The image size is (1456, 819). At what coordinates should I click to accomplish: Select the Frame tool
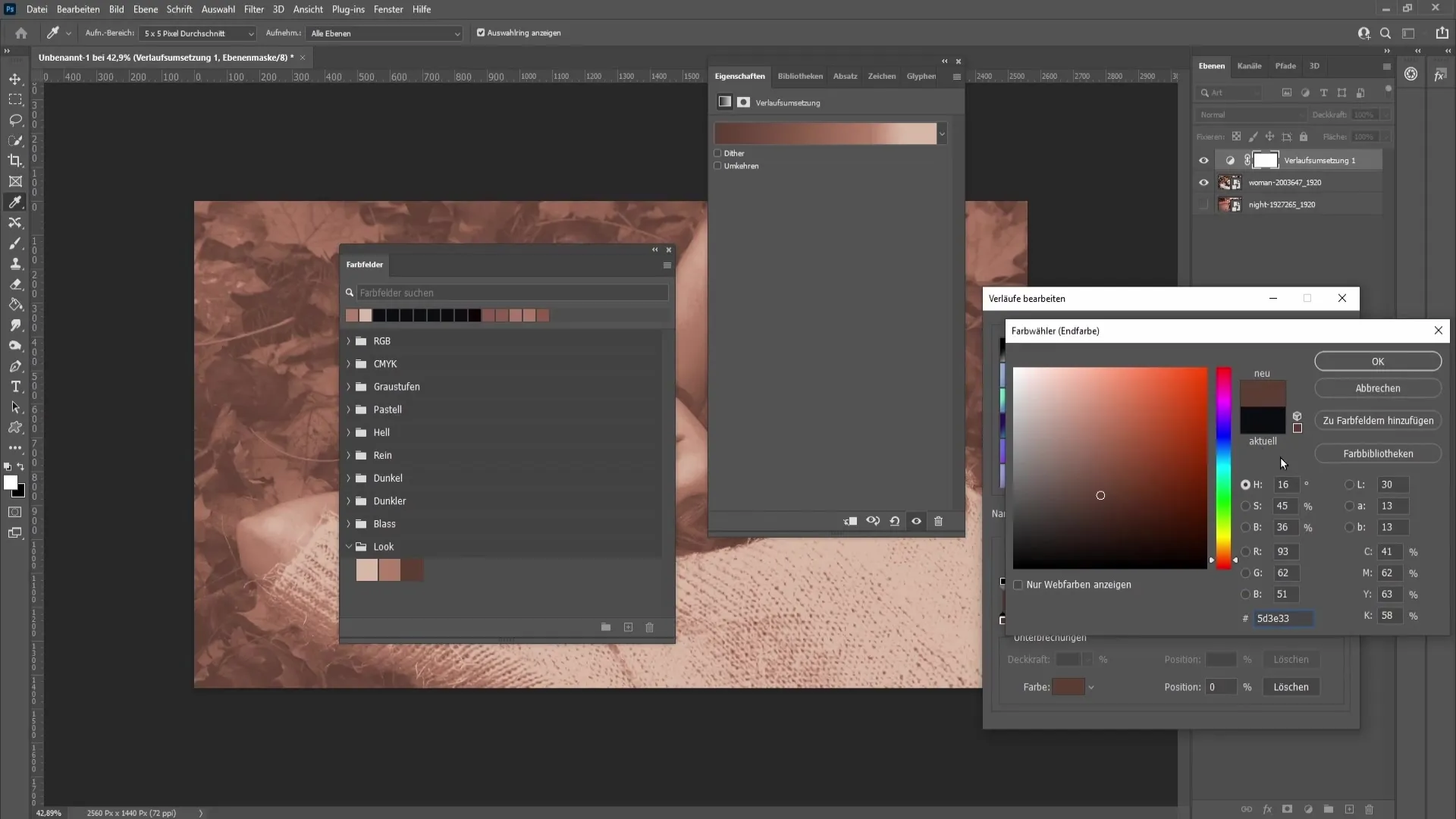point(15,181)
